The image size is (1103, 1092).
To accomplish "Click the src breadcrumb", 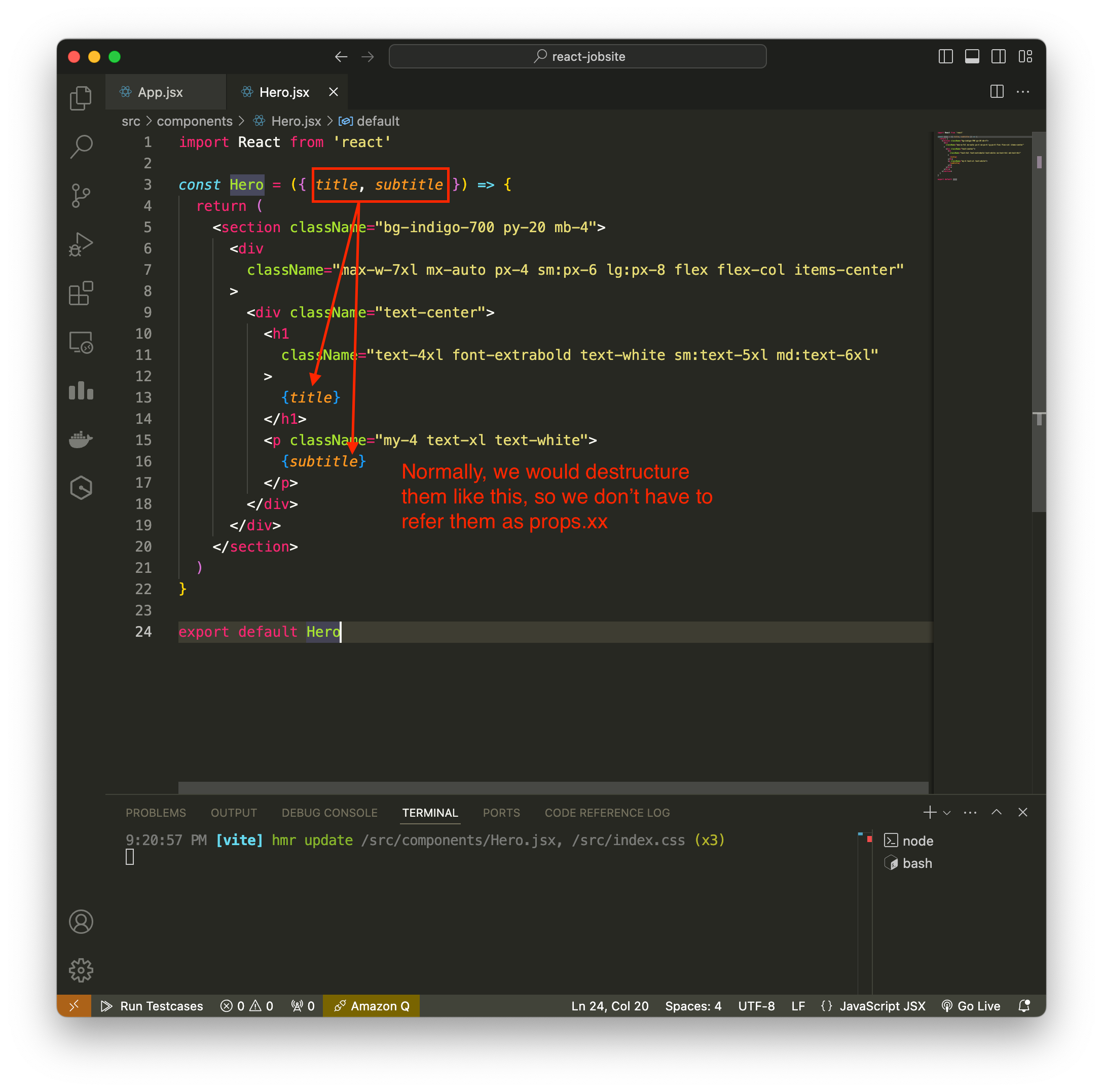I will coord(131,121).
